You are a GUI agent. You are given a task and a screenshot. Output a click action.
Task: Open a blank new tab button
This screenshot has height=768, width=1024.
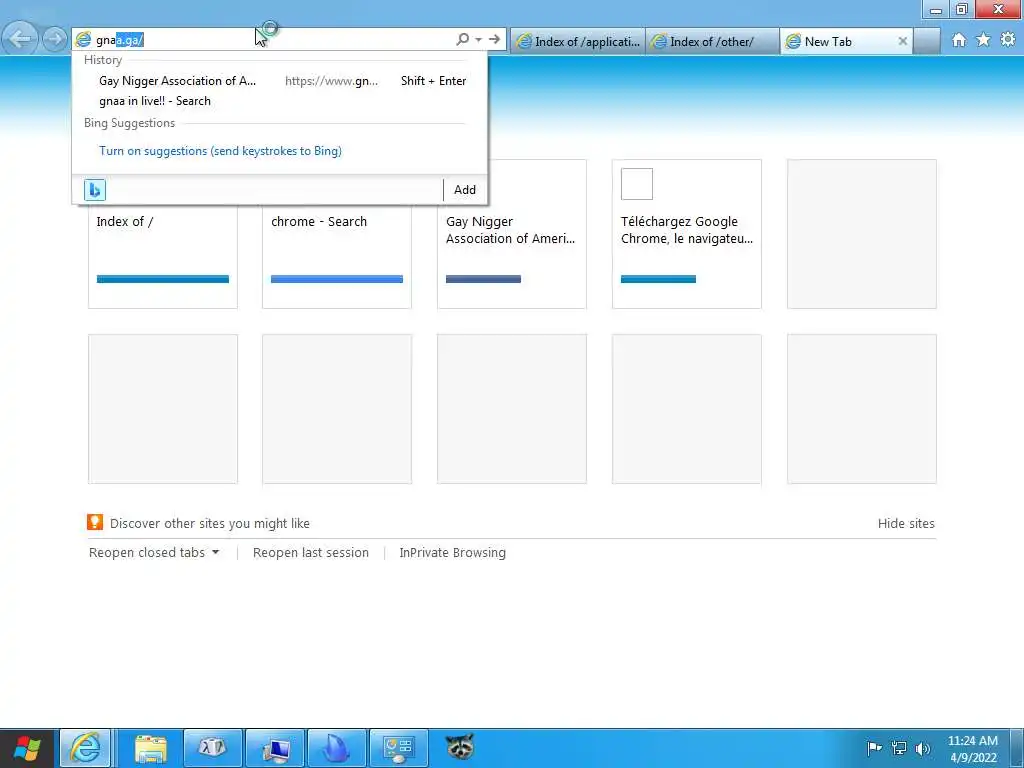[926, 42]
